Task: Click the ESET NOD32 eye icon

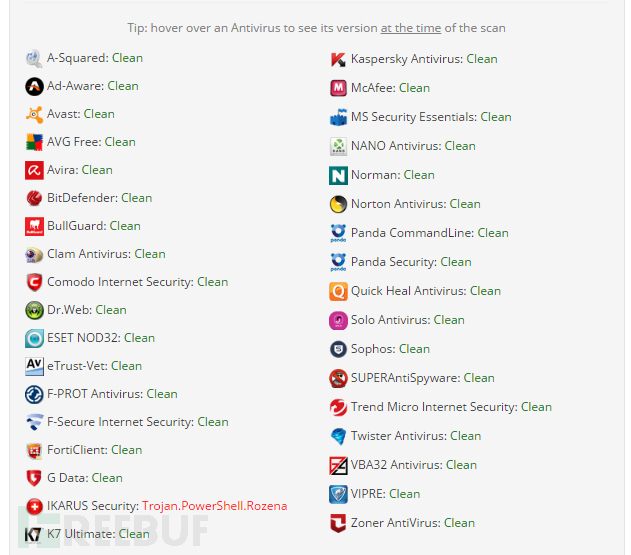Action: (x=34, y=338)
